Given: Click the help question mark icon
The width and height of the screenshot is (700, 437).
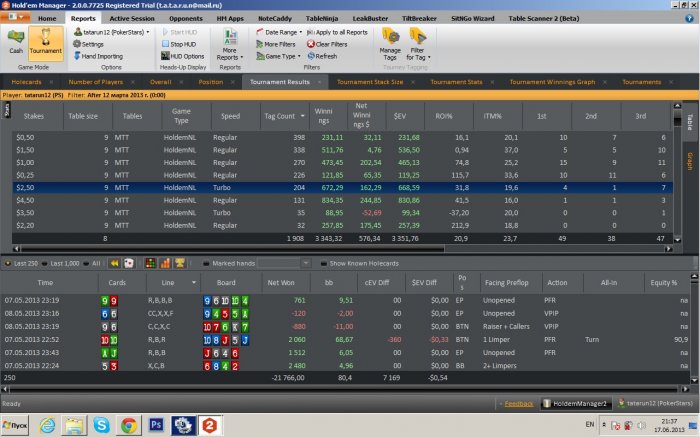Looking at the screenshot, I should [689, 18].
